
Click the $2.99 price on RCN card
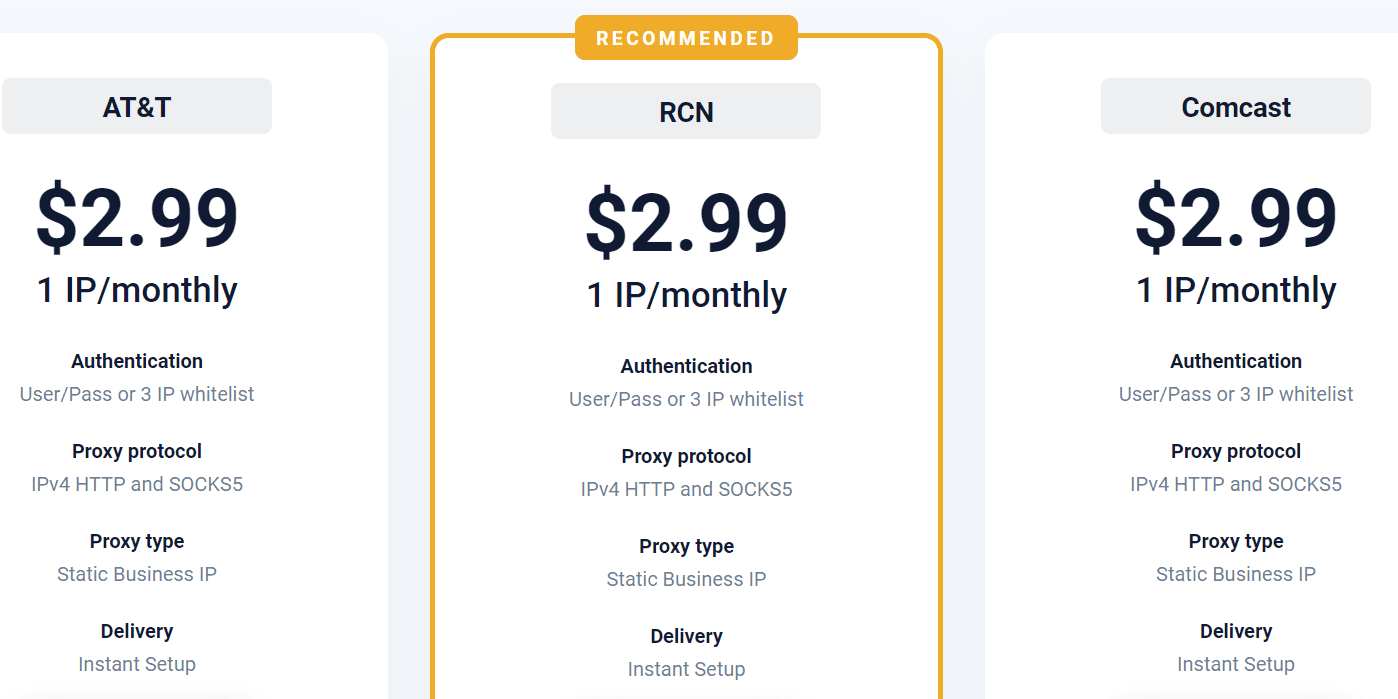point(686,222)
